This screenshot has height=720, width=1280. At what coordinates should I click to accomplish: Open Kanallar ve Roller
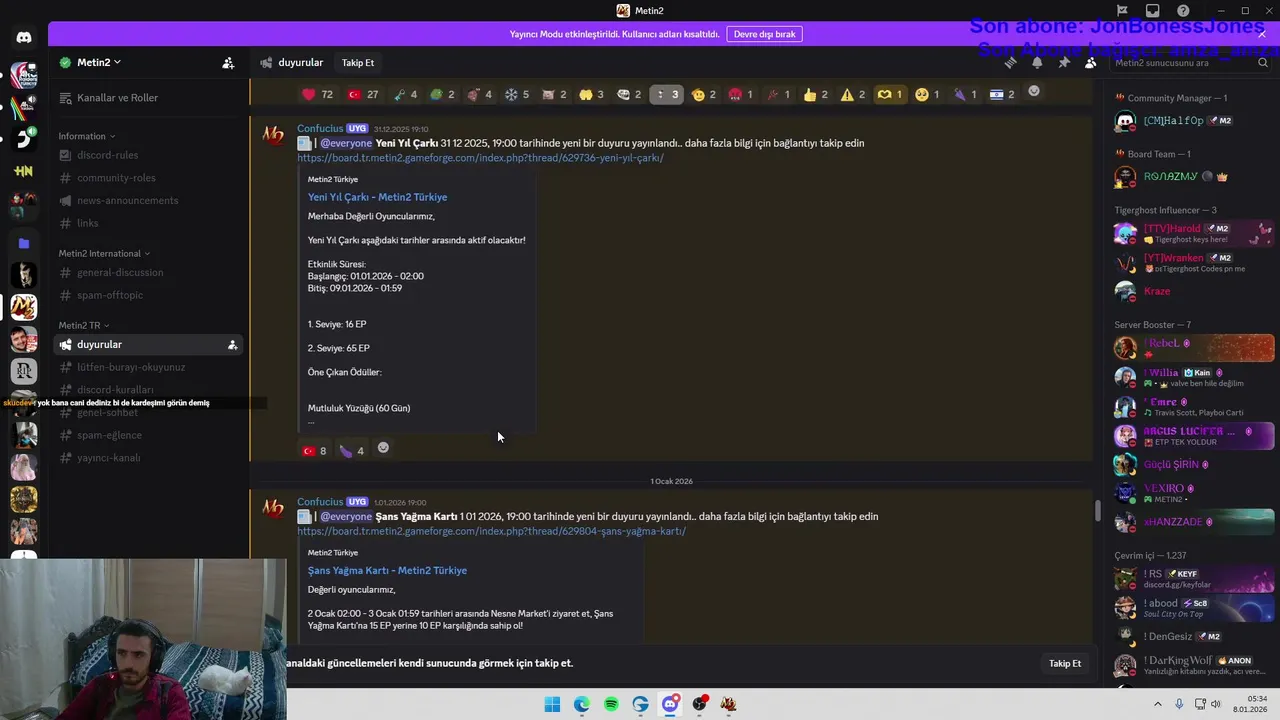[x=148, y=98]
